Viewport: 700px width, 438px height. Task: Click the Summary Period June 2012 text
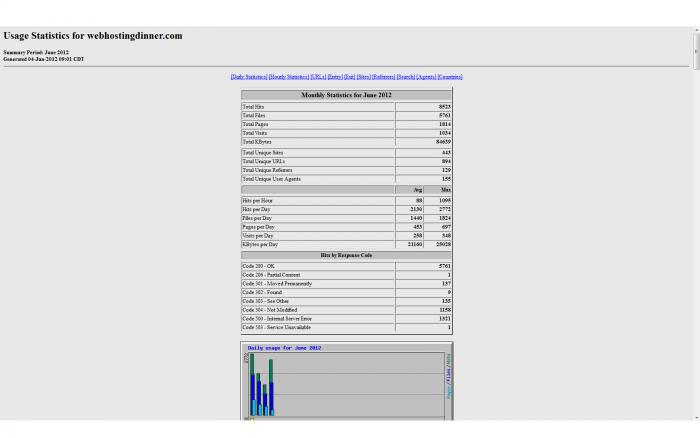click(x=36, y=52)
